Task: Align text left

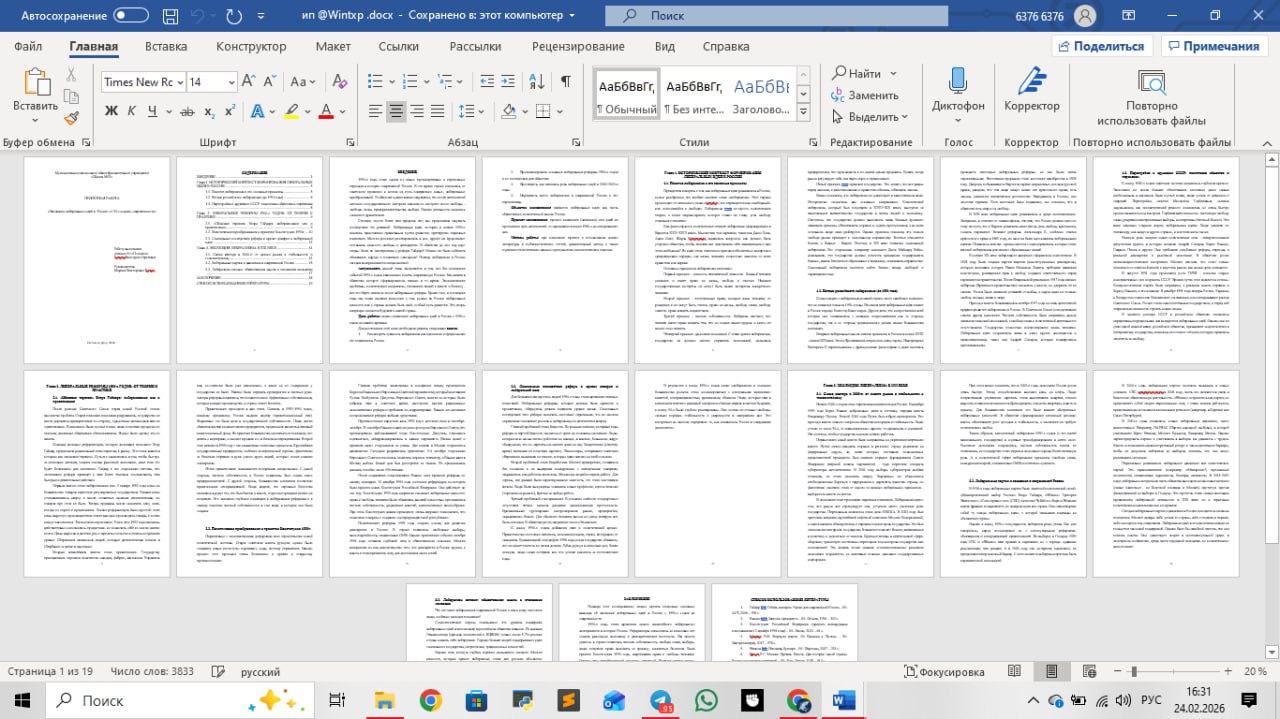Action: 375,111
